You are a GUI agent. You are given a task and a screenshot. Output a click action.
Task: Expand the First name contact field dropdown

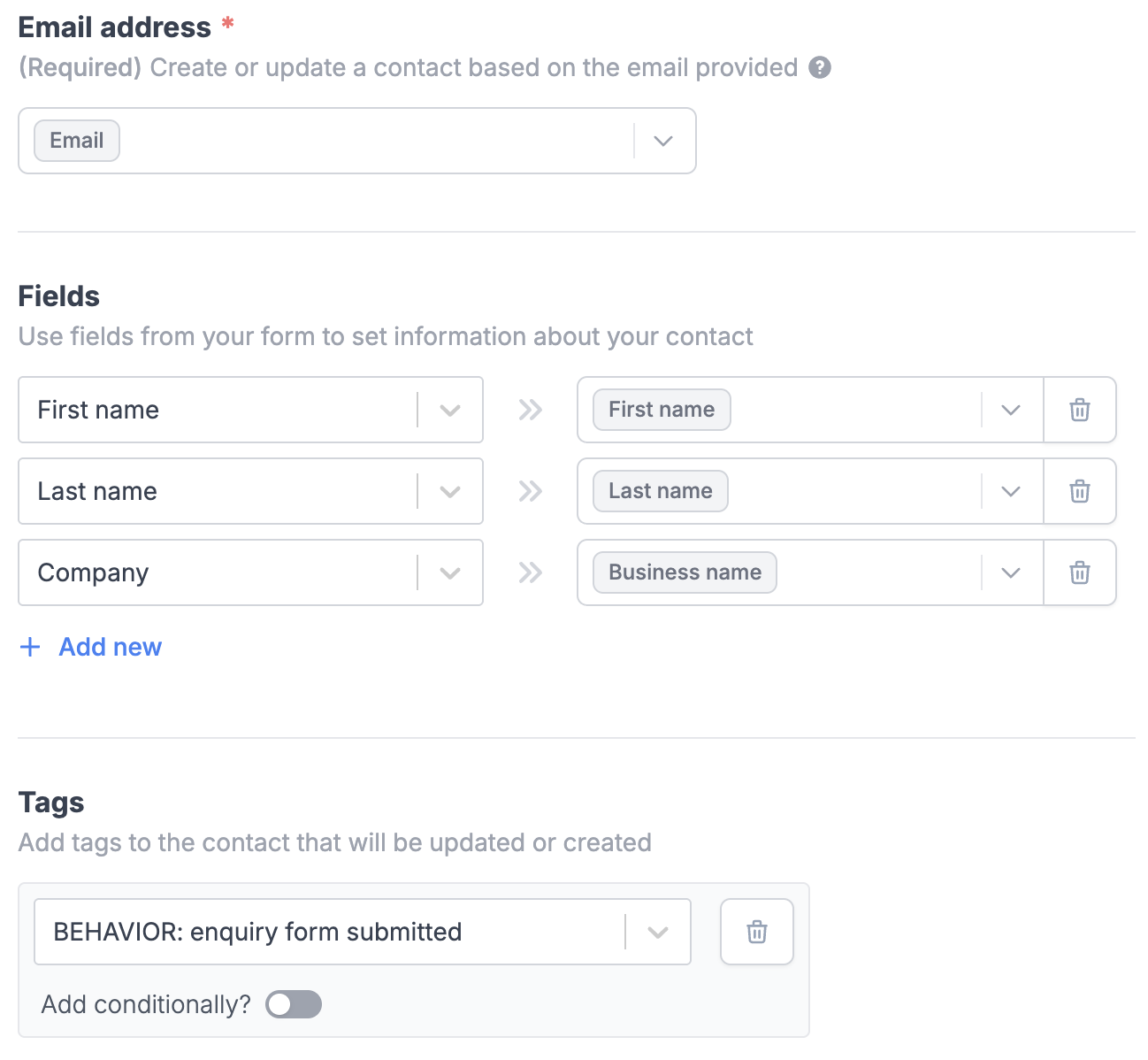[x=450, y=410]
